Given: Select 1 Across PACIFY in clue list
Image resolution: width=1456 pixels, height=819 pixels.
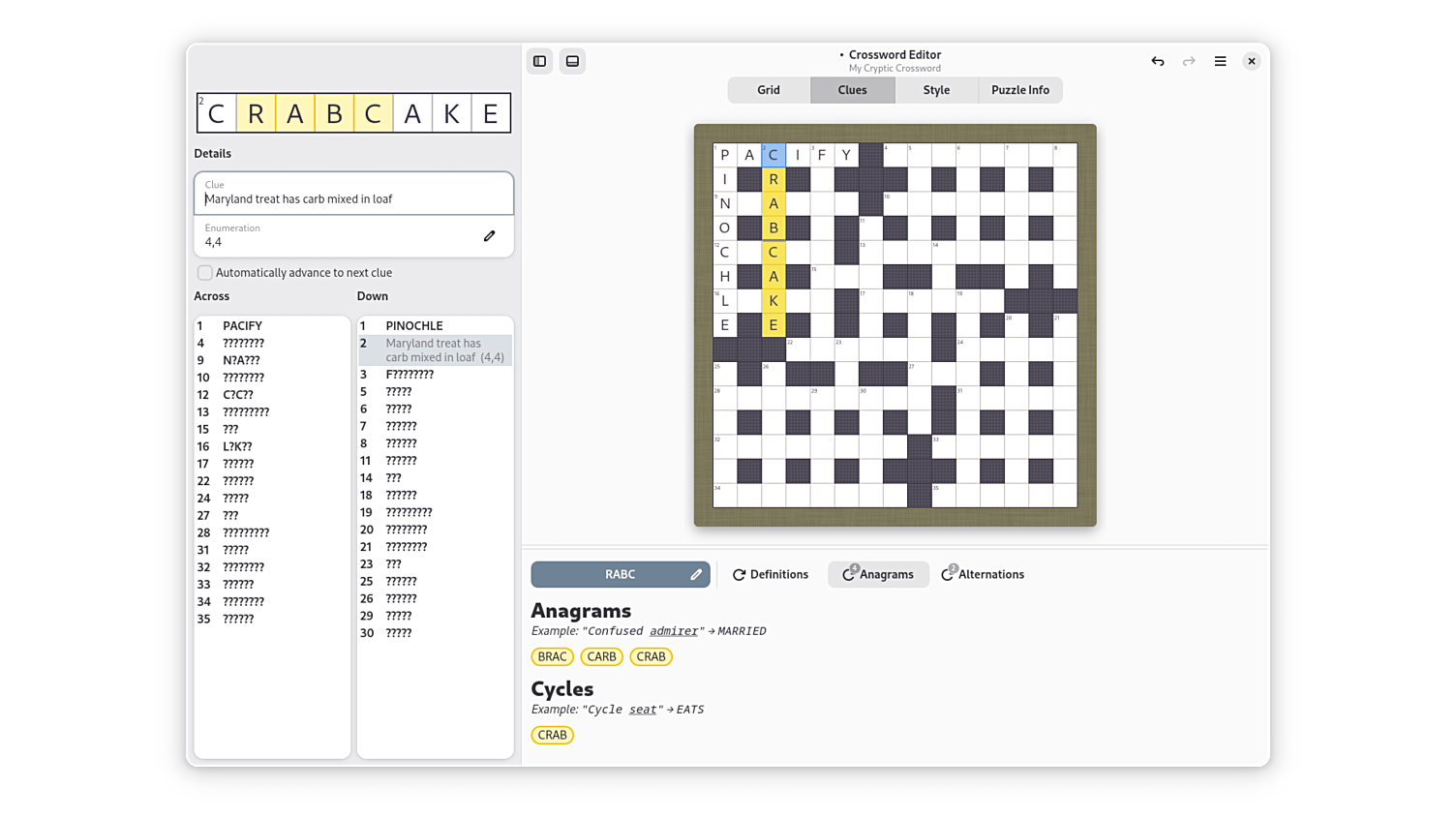Looking at the screenshot, I should click(x=242, y=326).
